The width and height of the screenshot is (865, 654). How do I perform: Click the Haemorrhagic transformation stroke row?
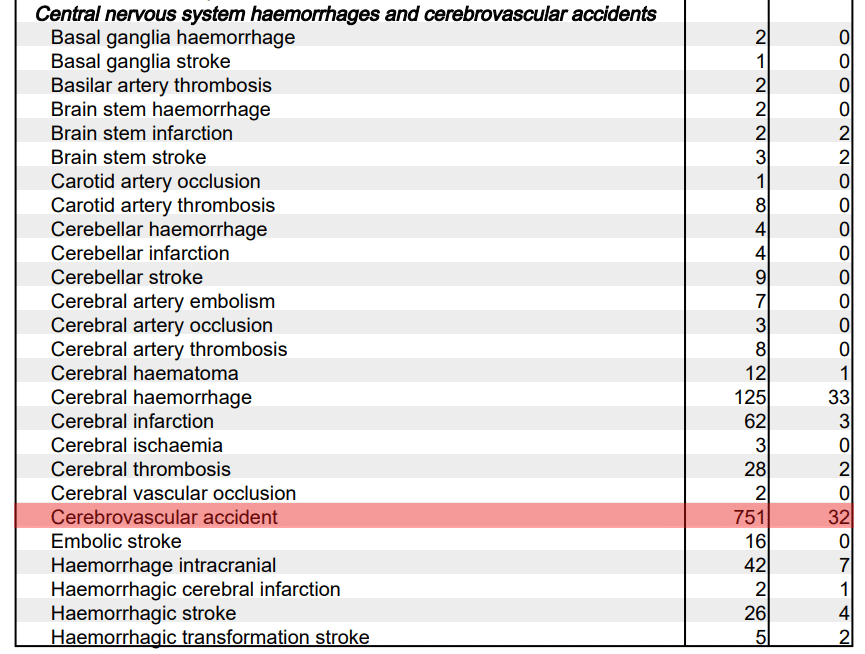[434, 636]
